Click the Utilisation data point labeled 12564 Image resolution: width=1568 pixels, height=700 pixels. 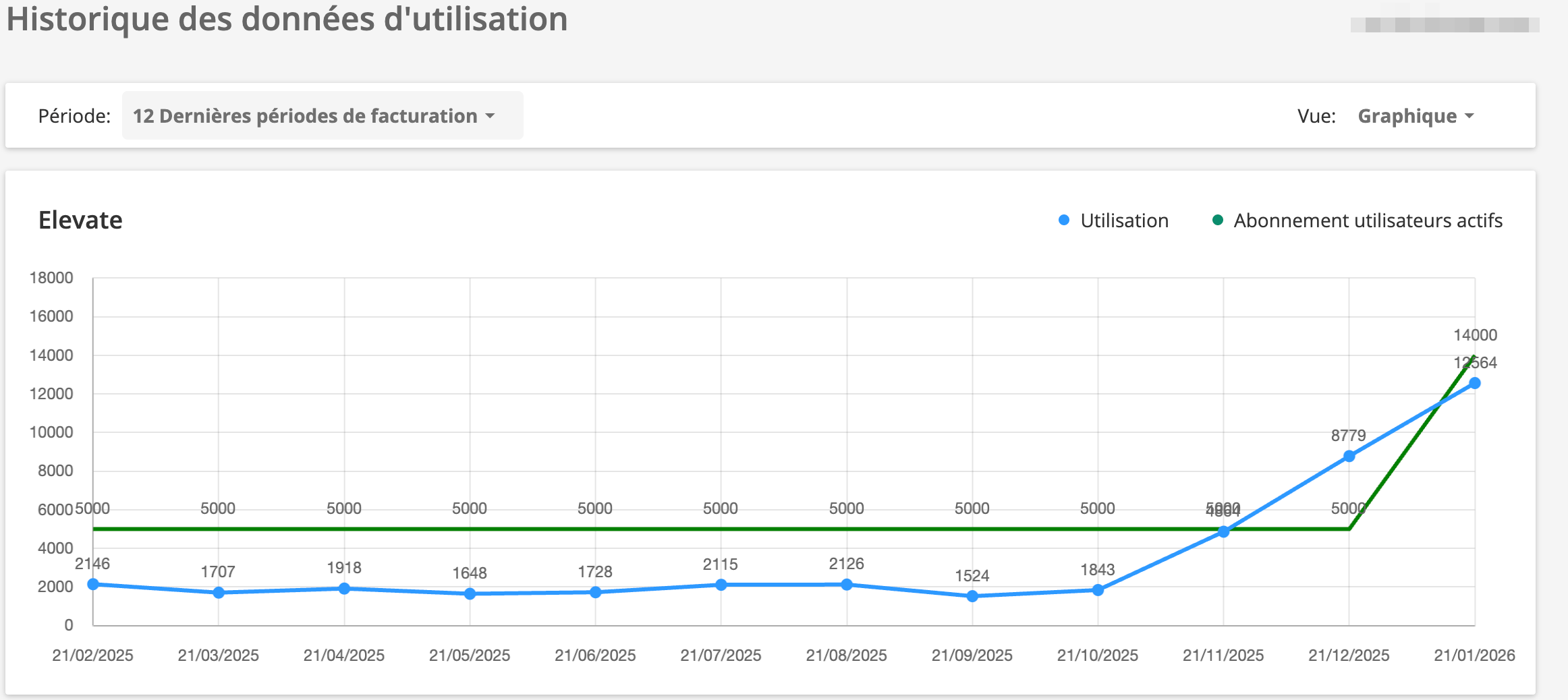coord(1474,384)
